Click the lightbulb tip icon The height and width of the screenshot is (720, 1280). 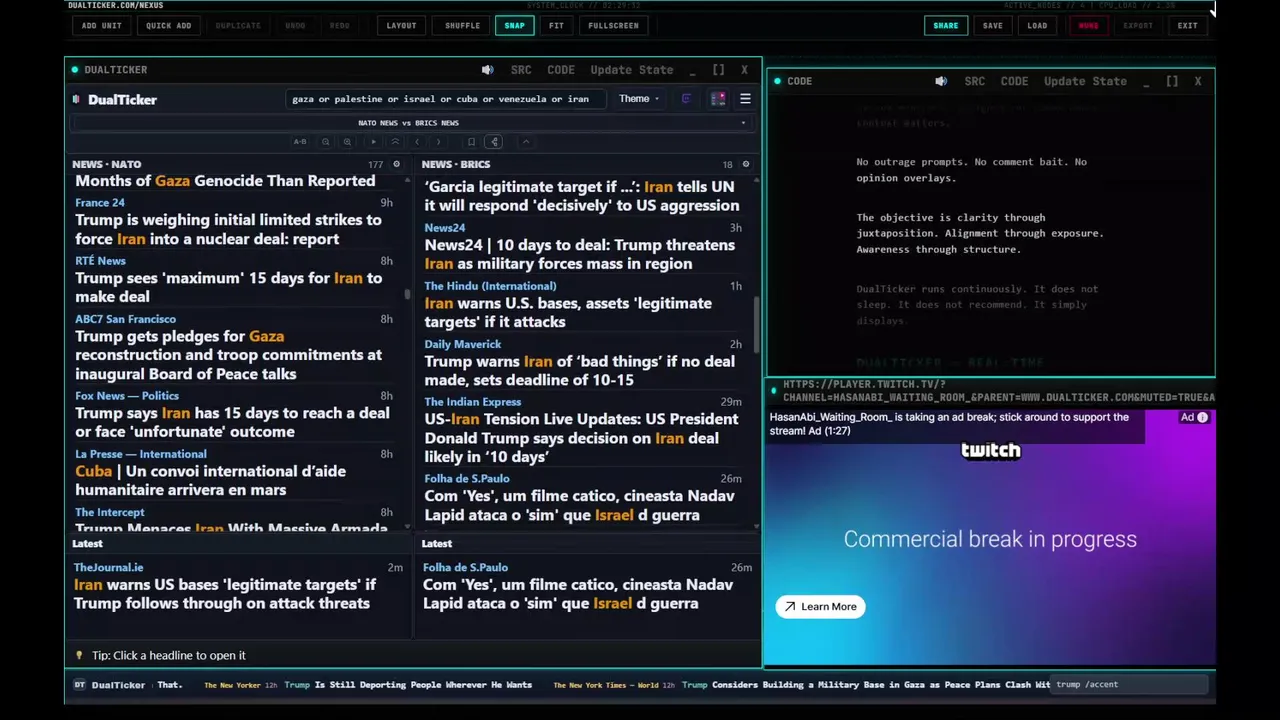[80, 655]
